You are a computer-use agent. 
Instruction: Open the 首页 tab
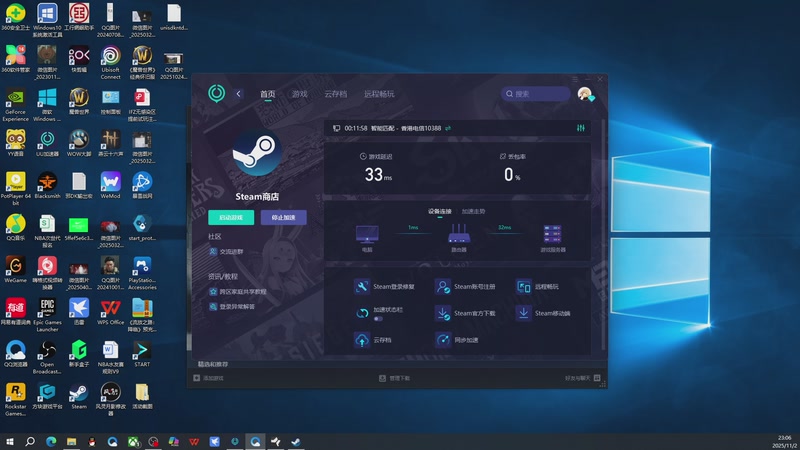(267, 94)
